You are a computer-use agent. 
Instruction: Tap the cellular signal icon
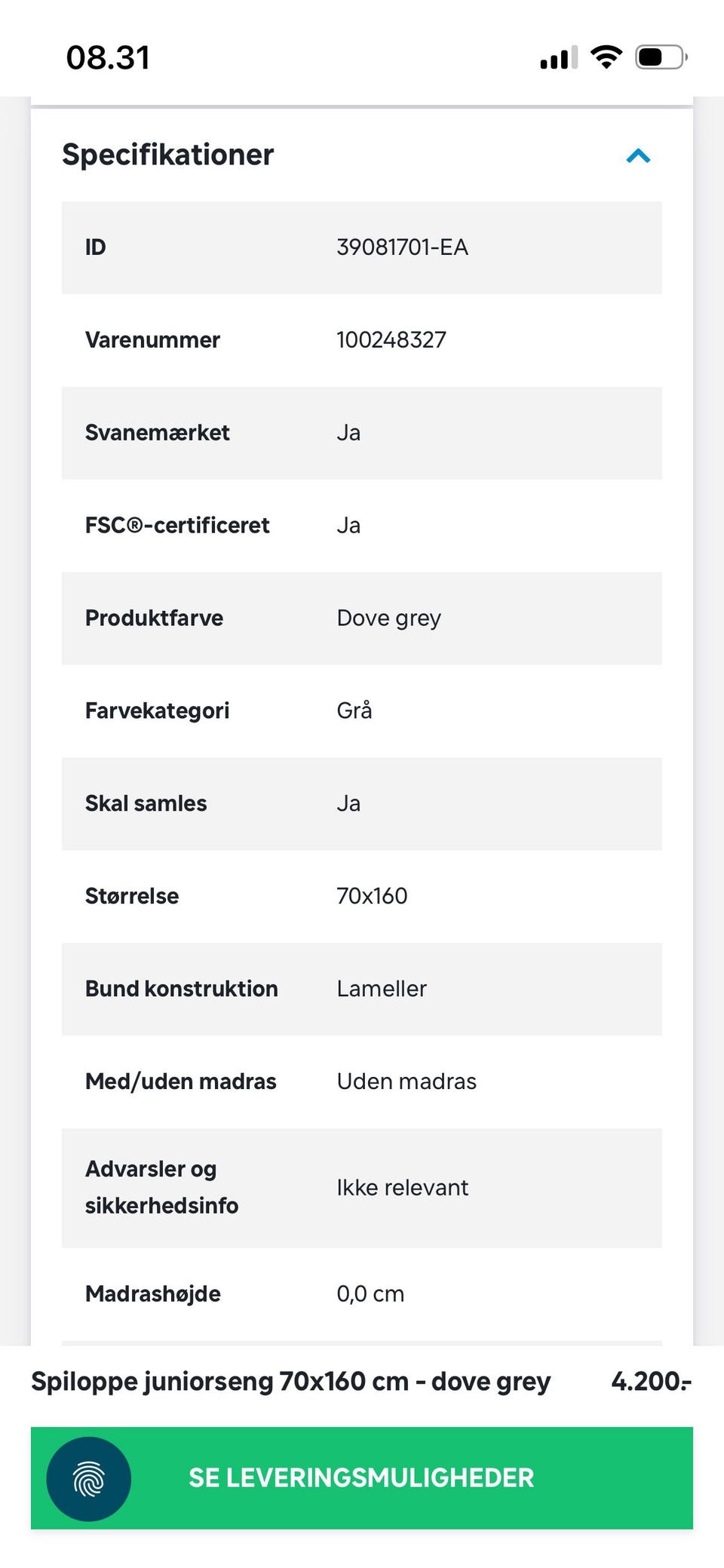pyautogui.click(x=558, y=58)
